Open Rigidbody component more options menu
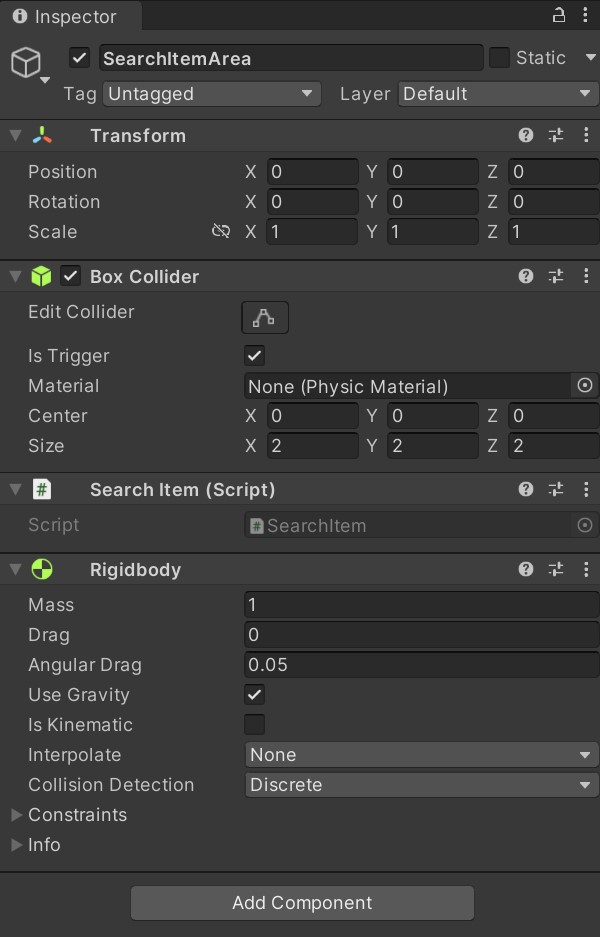The height and width of the screenshot is (937, 600). pyautogui.click(x=586, y=570)
